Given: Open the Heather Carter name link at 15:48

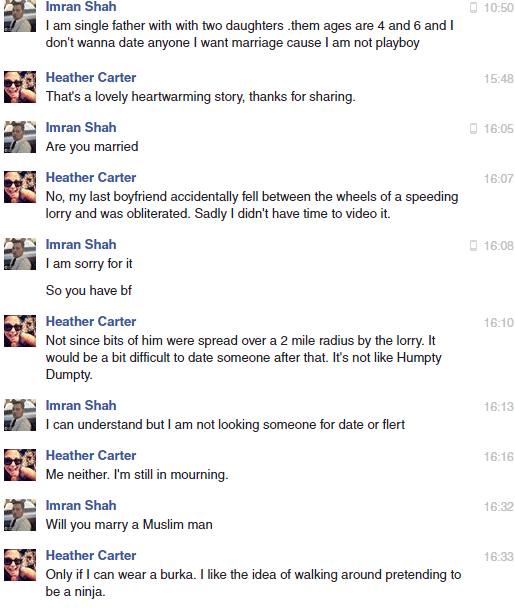Looking at the screenshot, I should [x=91, y=77].
